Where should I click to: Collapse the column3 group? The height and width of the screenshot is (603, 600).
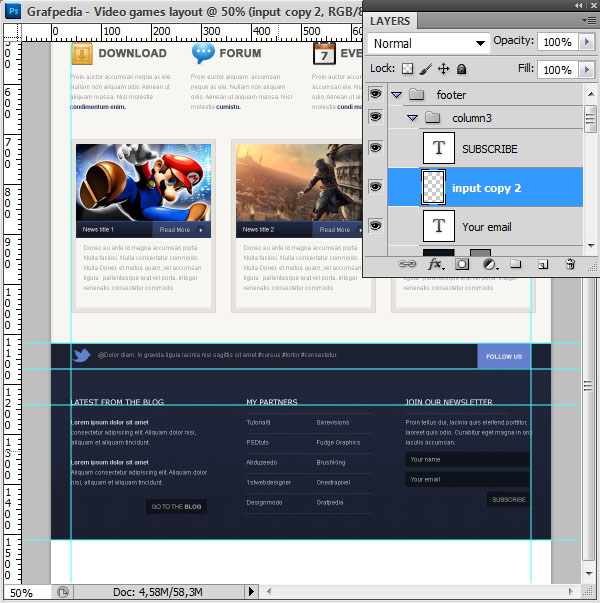(x=412, y=118)
